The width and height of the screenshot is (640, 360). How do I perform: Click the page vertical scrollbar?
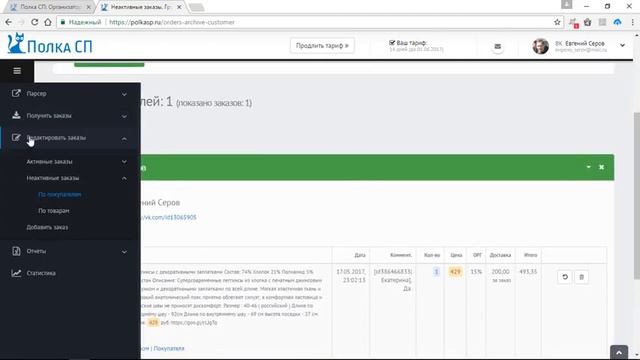(x=636, y=196)
